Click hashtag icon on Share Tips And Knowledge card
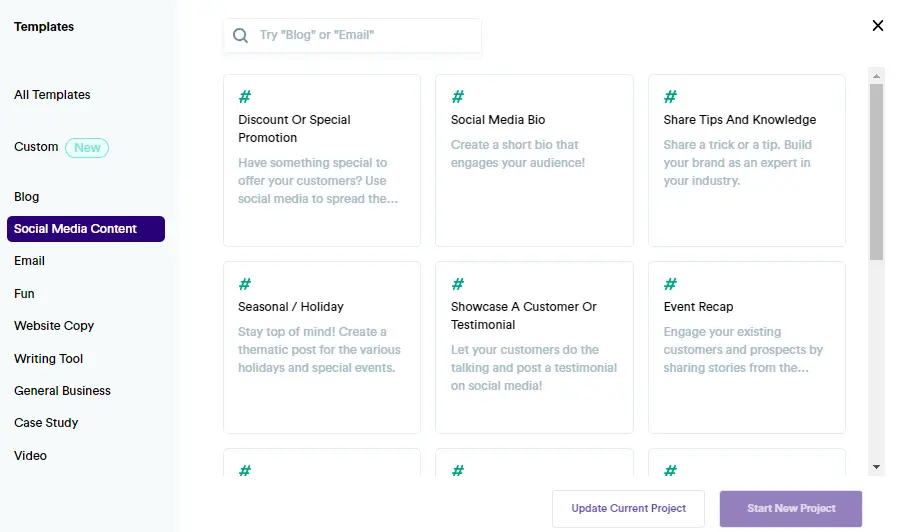This screenshot has width=899, height=532. [x=670, y=97]
